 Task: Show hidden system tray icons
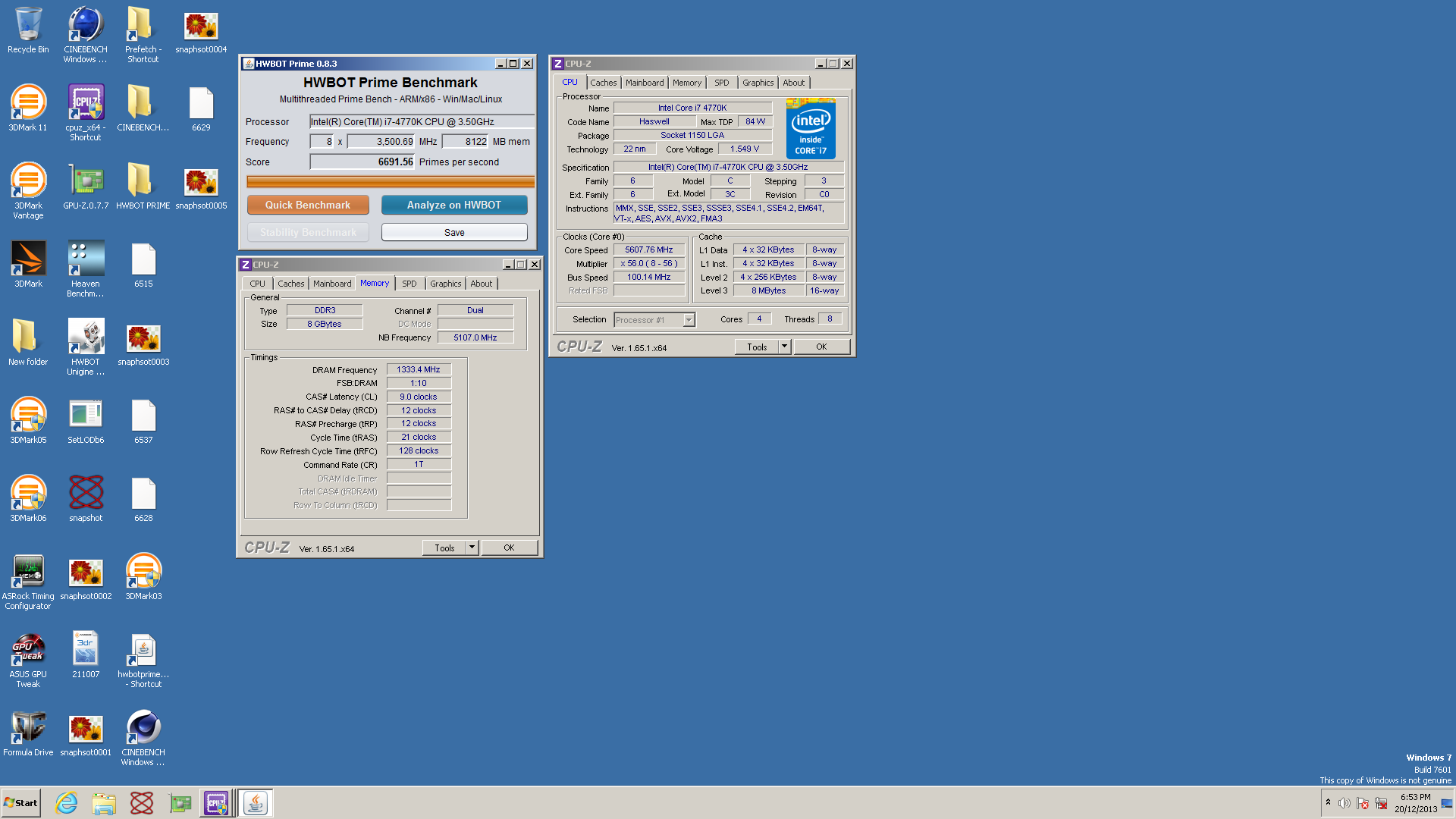[1328, 802]
